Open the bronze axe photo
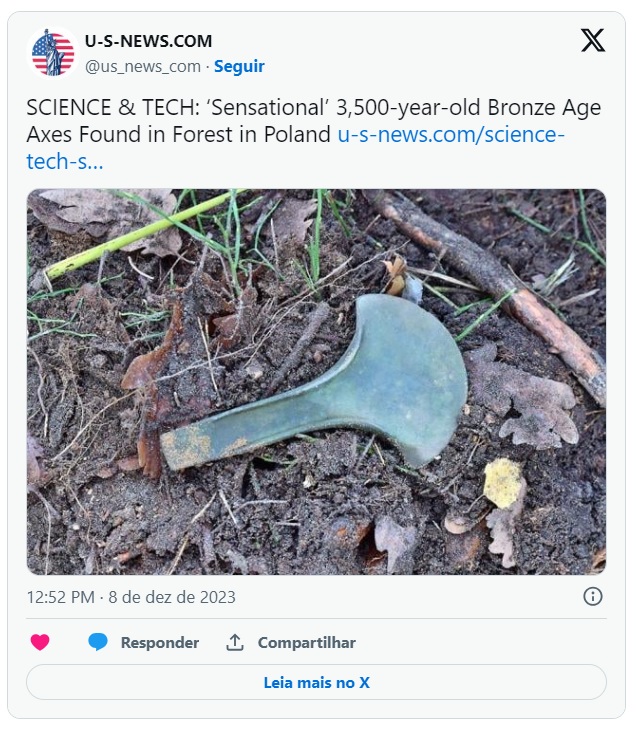Image resolution: width=636 pixels, height=729 pixels. pyautogui.click(x=316, y=381)
